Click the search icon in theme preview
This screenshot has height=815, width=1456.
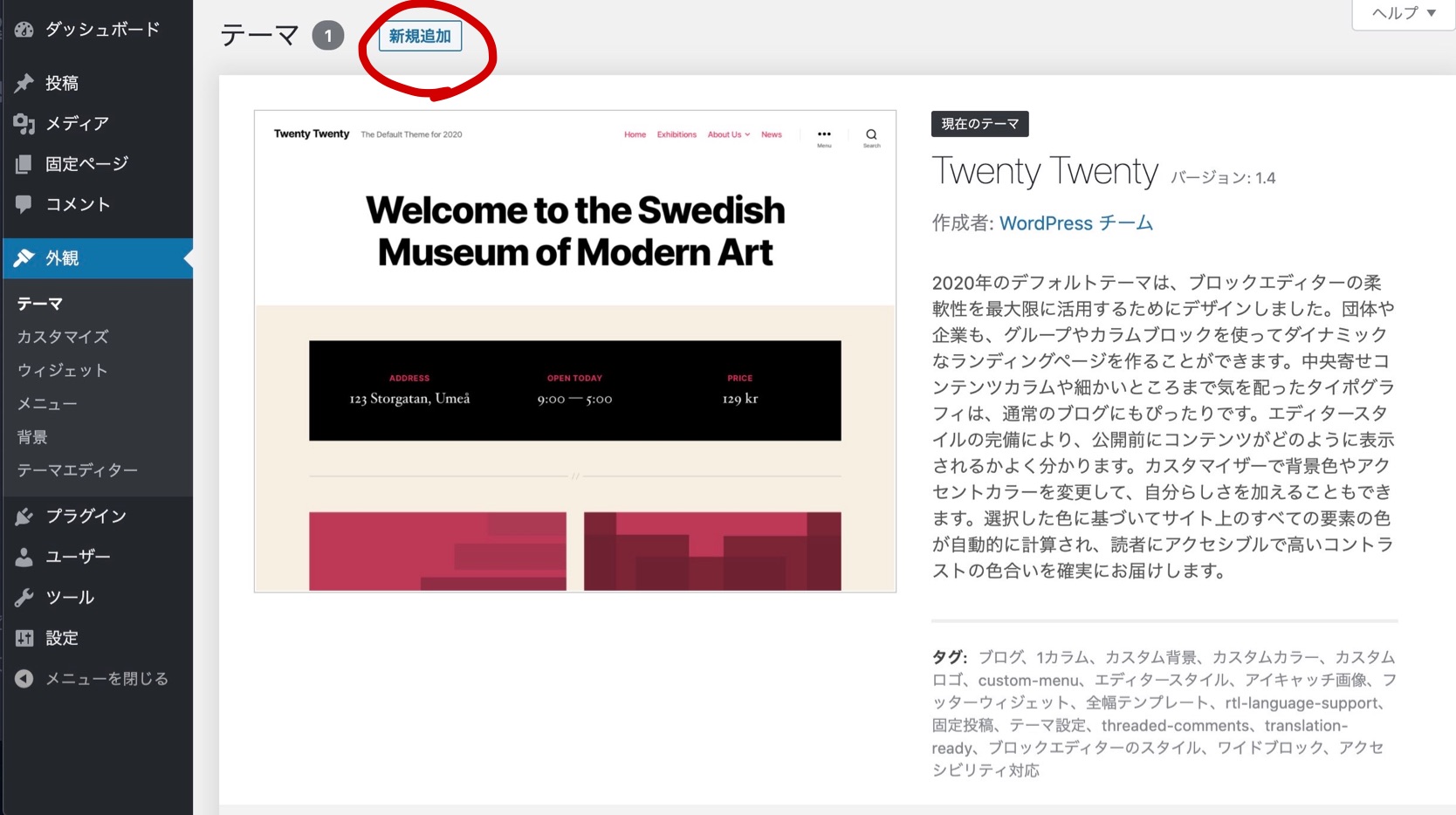pyautogui.click(x=871, y=135)
